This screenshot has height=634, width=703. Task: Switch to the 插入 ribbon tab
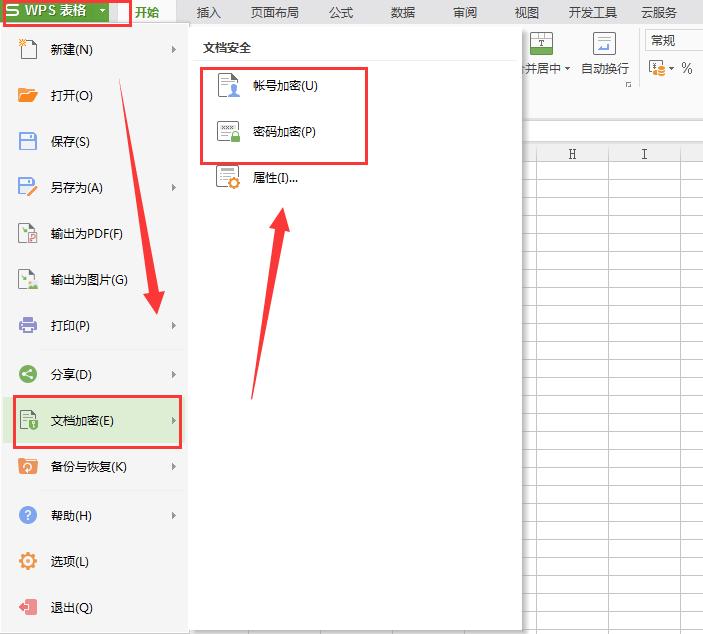209,12
